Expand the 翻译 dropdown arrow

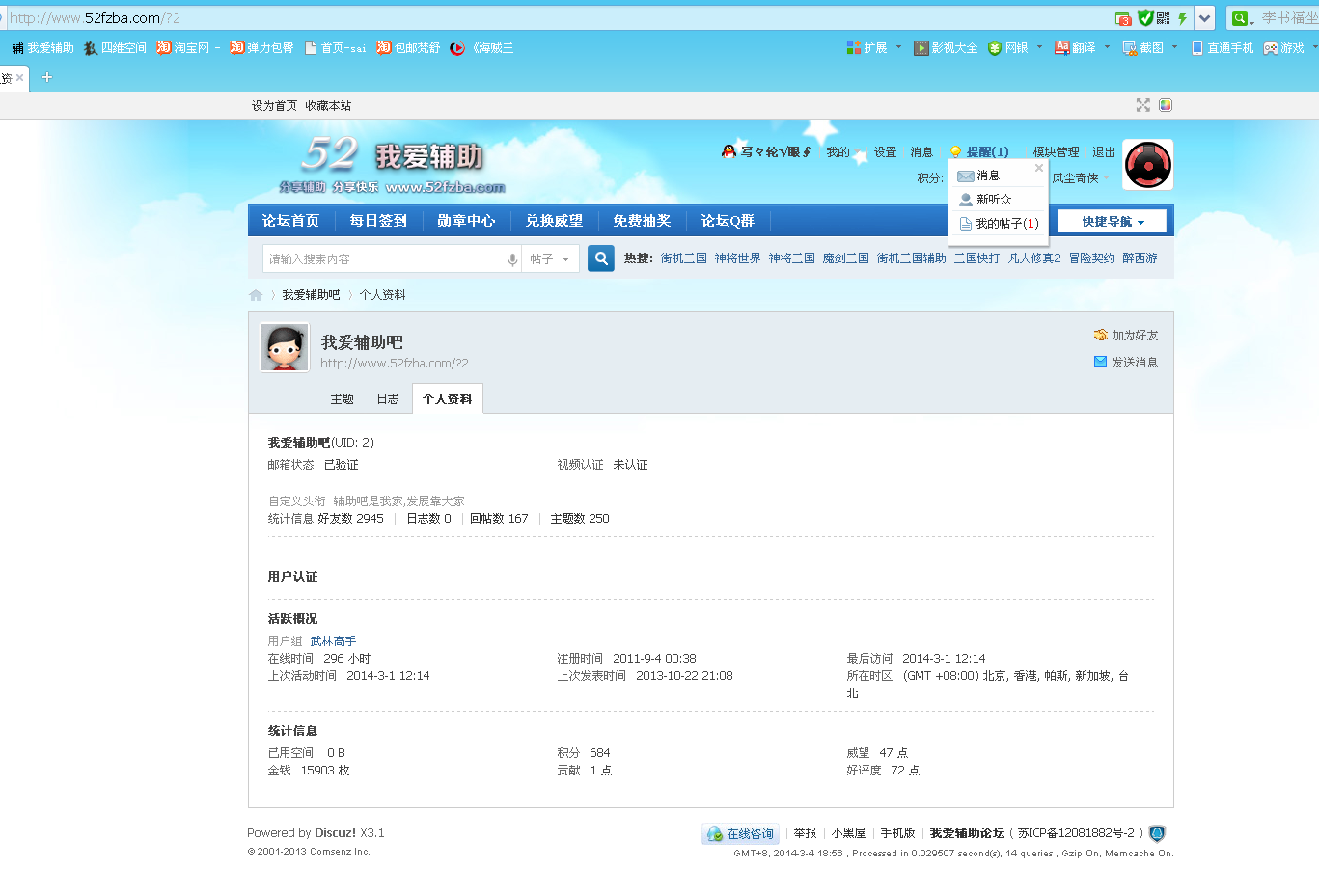point(1107,46)
